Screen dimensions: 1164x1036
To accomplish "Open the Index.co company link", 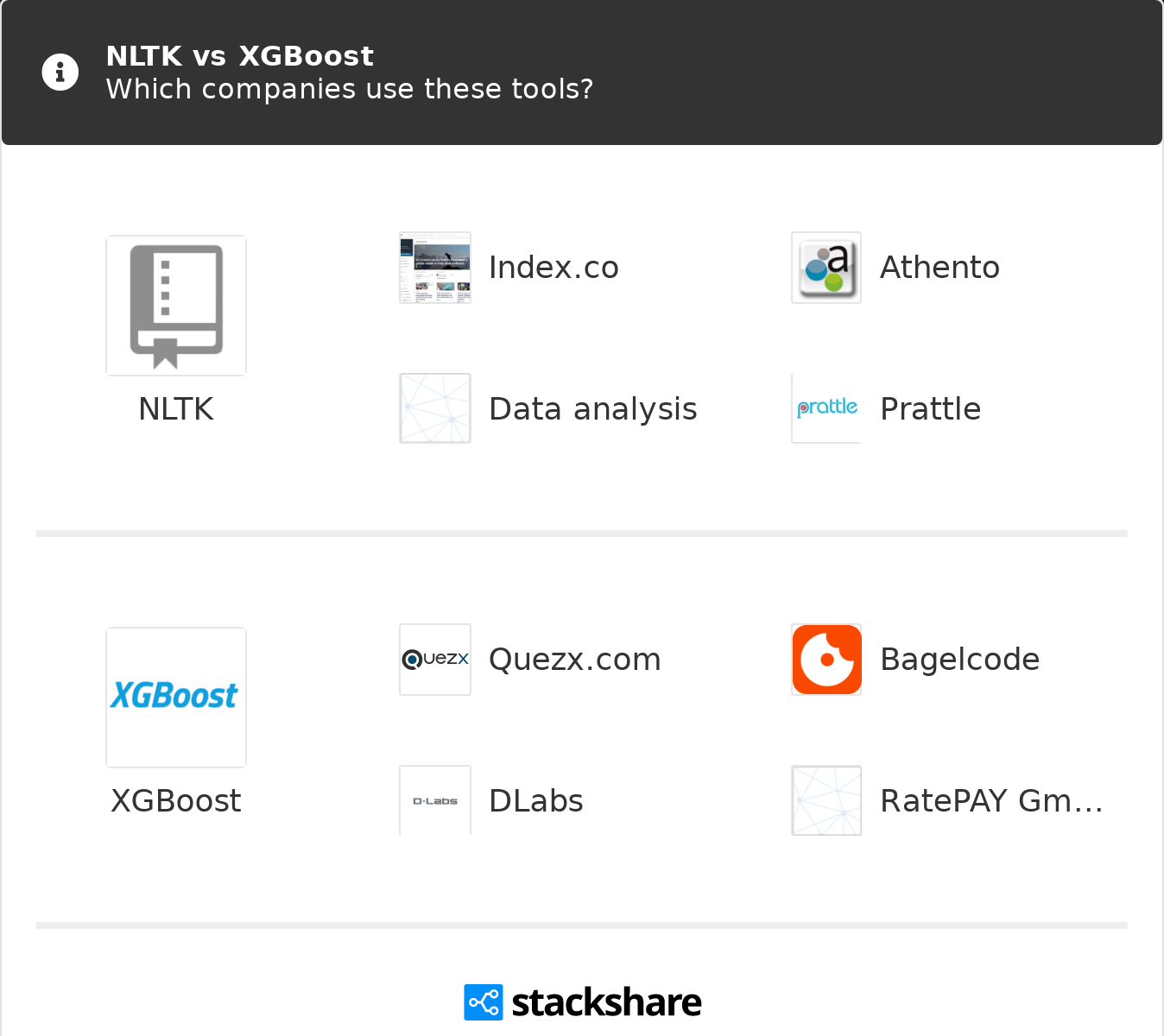I will tap(554, 268).
